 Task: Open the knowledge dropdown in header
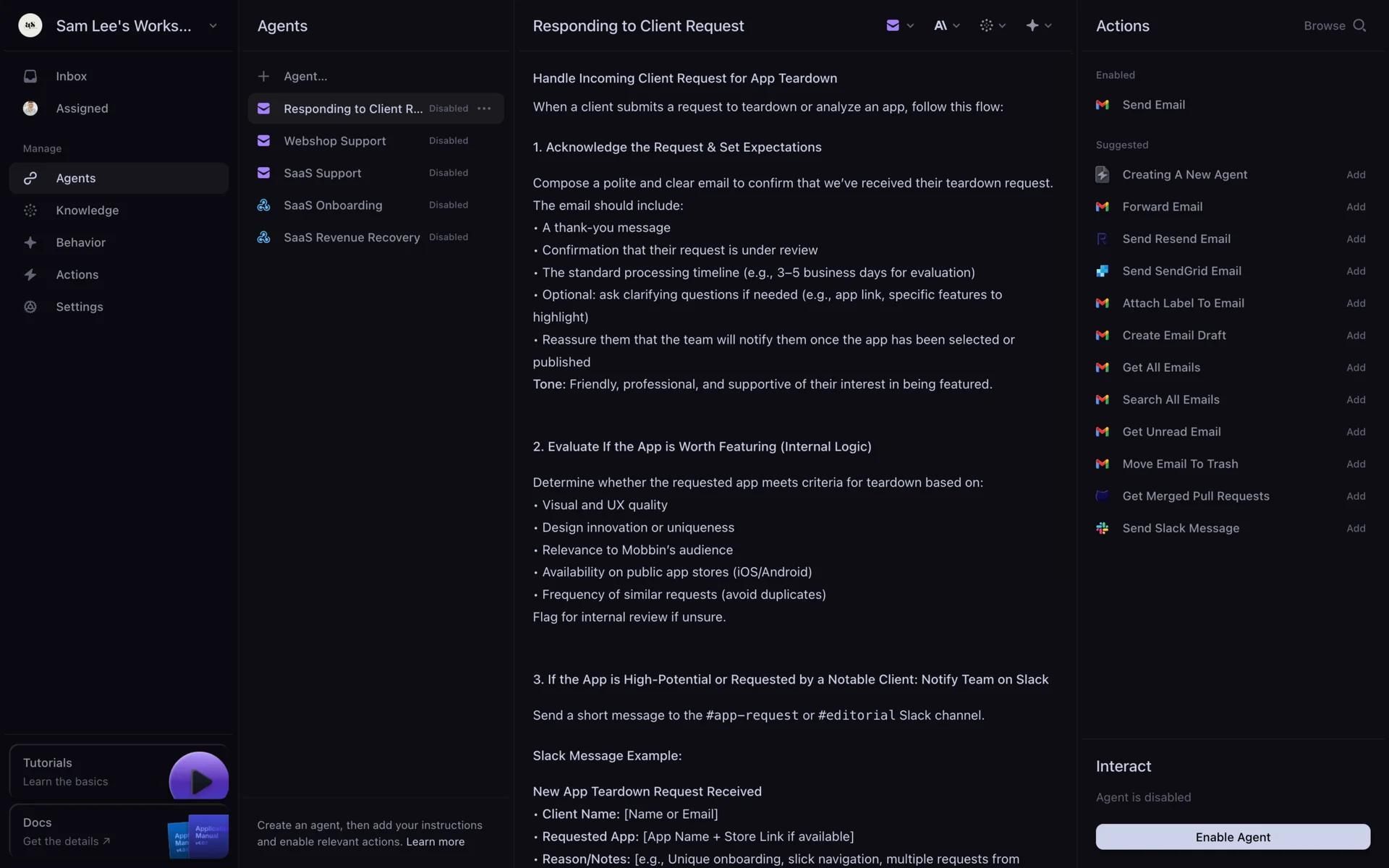coord(993,25)
